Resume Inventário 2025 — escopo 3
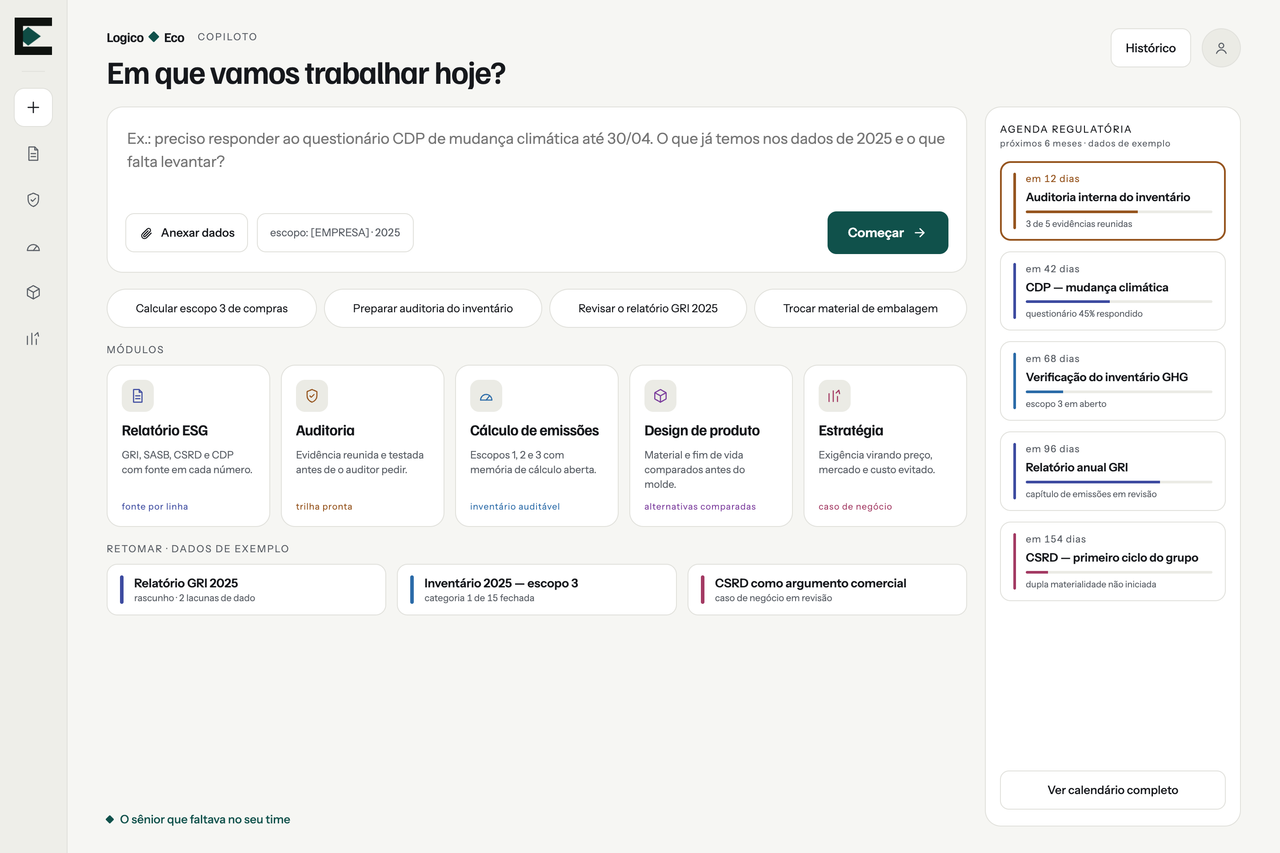The width and height of the screenshot is (1280, 853). pos(537,590)
